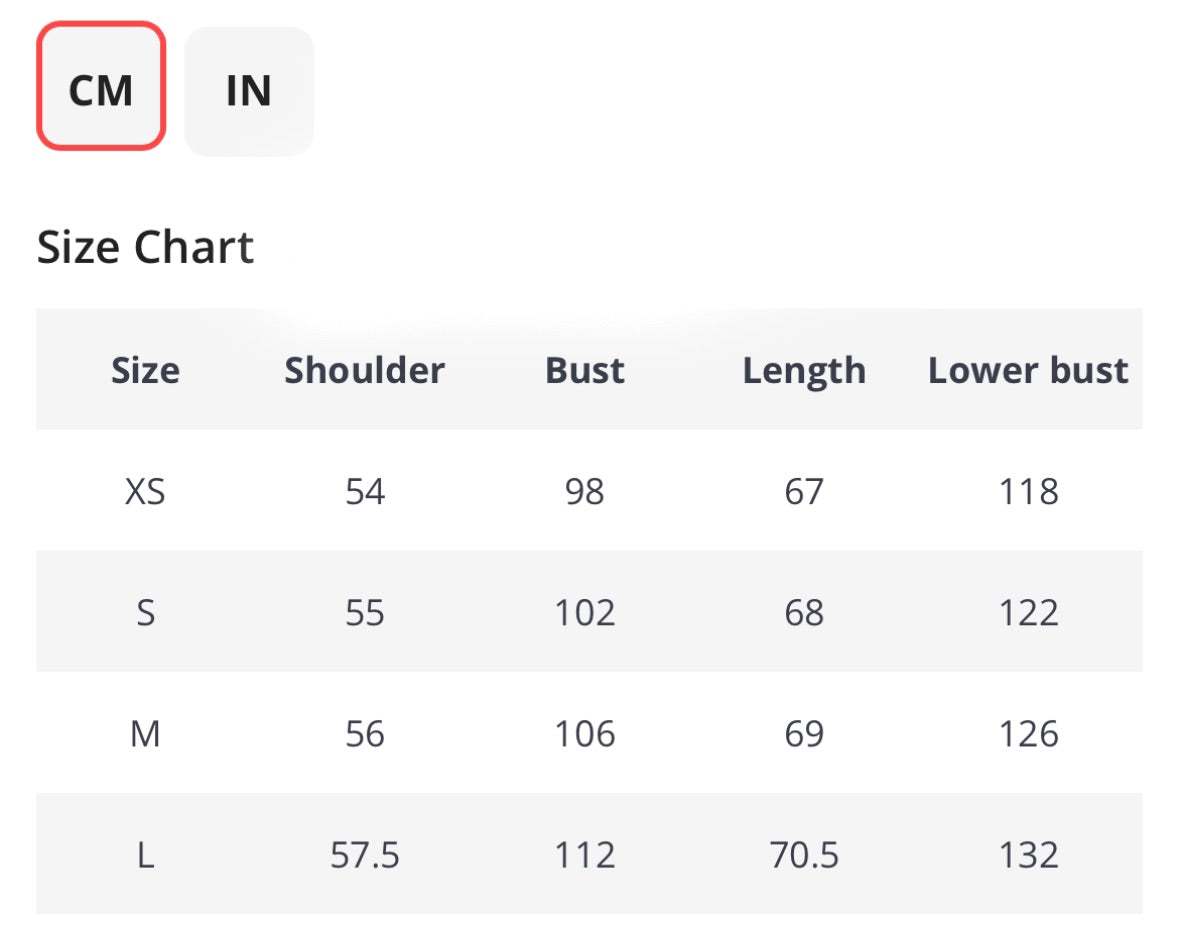
Task: Select the Shoulder column header
Action: [x=364, y=371]
